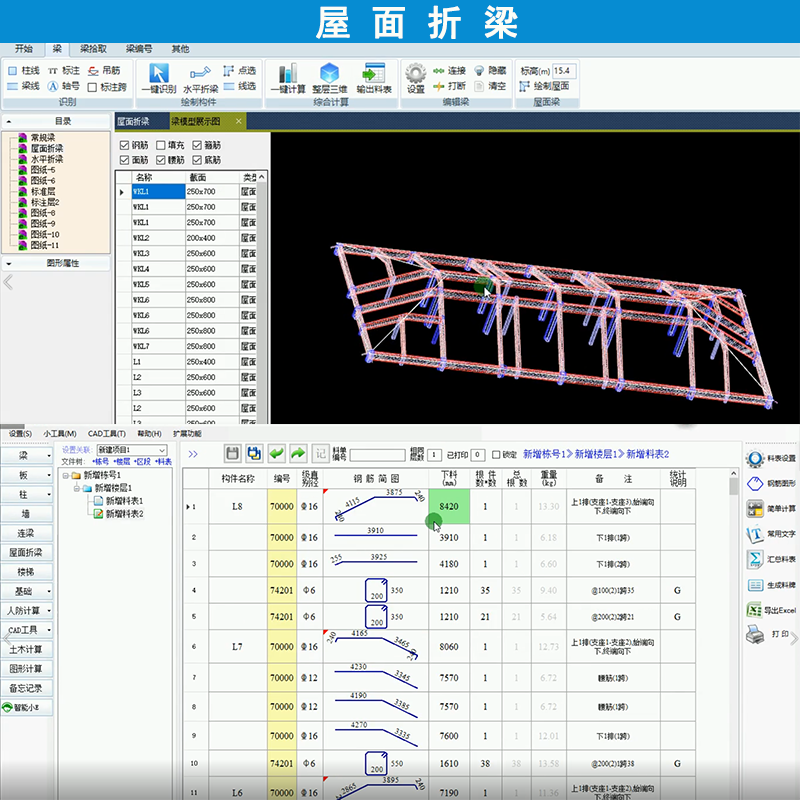Open the 设置 gear in ribbon
Viewport: 800px width, 800px height.
[x=416, y=79]
